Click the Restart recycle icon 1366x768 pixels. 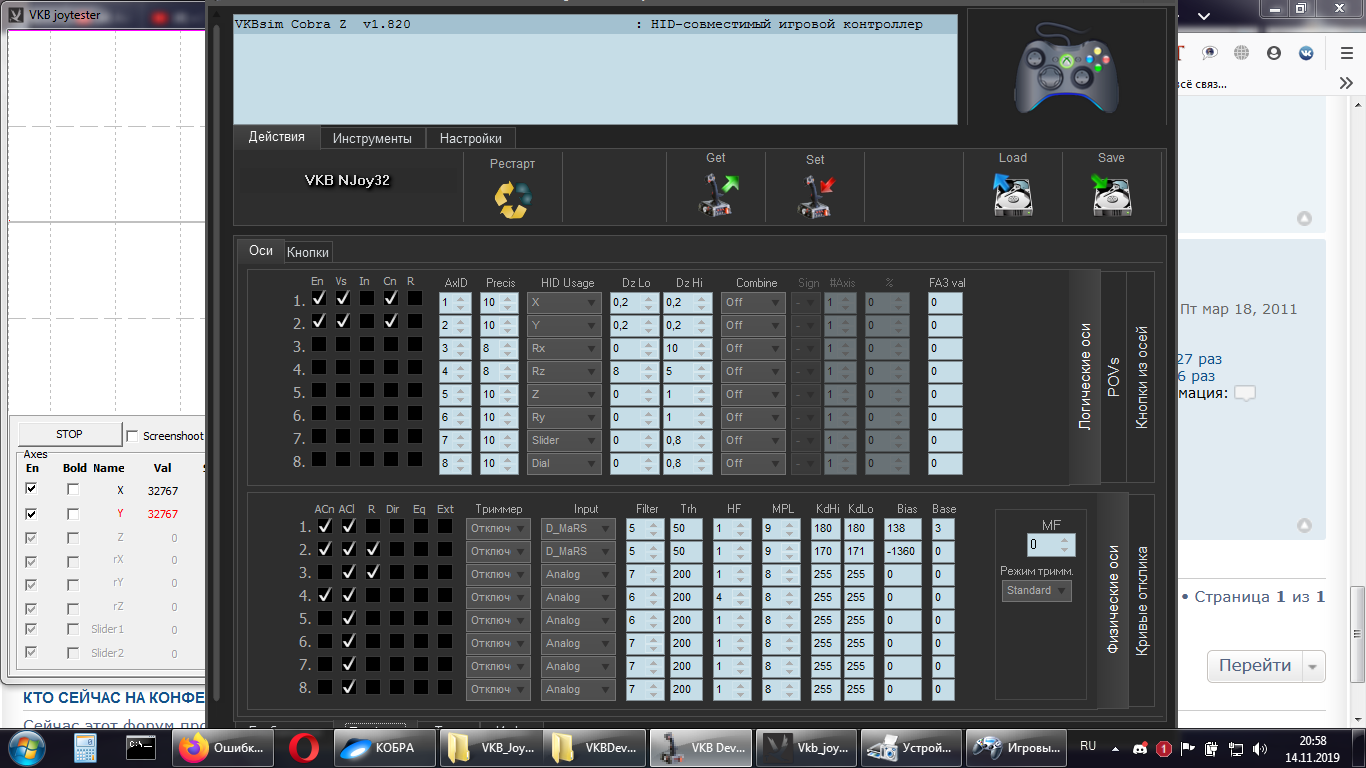pyautogui.click(x=512, y=198)
